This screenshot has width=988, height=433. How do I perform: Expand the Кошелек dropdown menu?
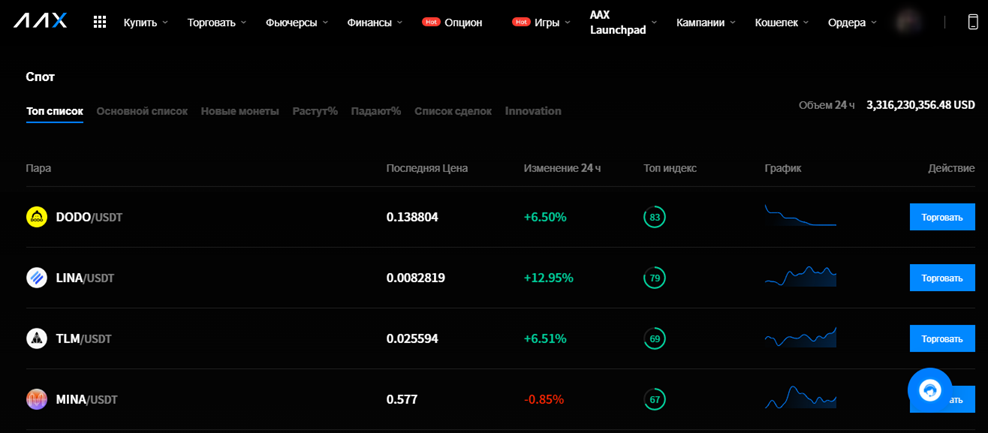pyautogui.click(x=781, y=23)
